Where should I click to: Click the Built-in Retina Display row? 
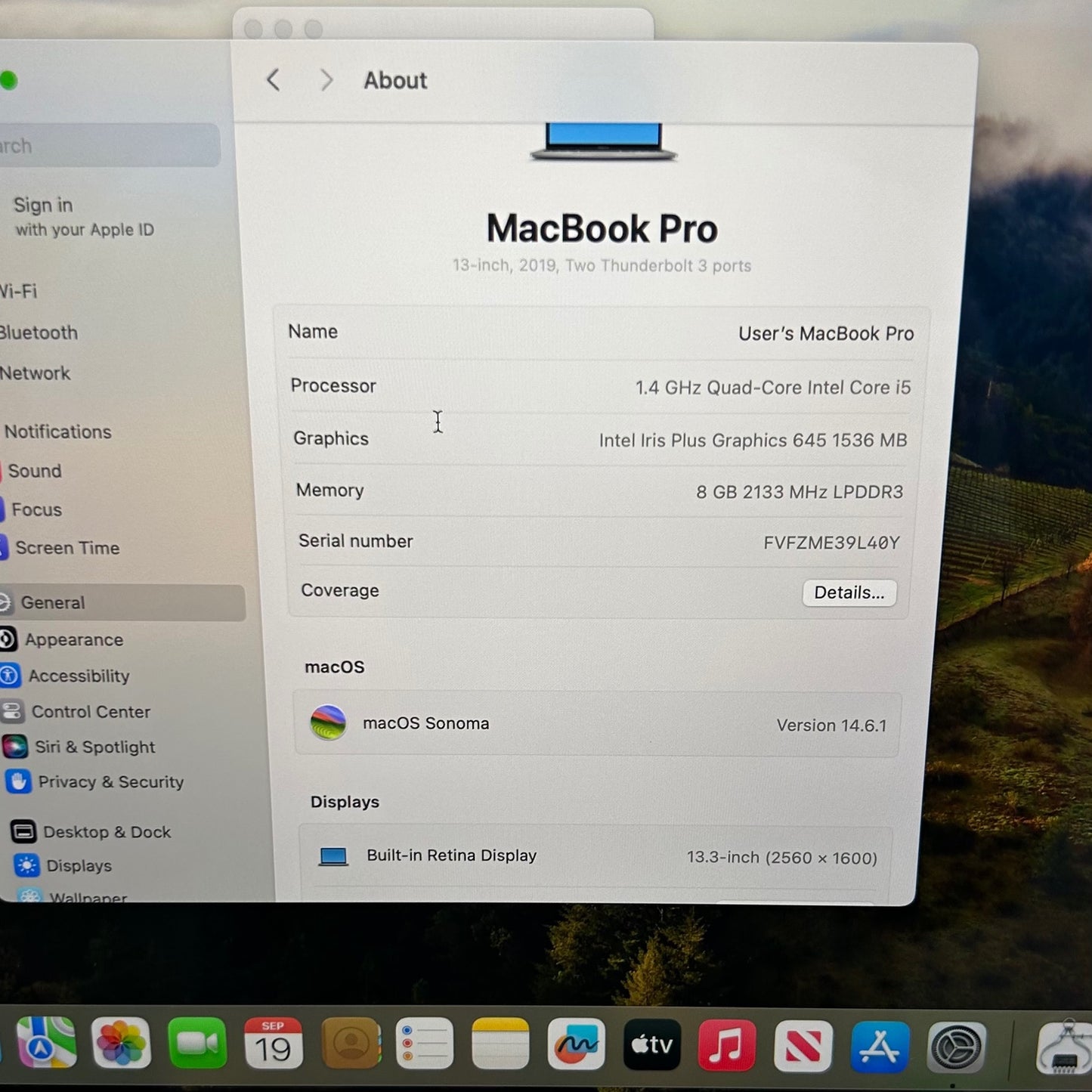(597, 856)
